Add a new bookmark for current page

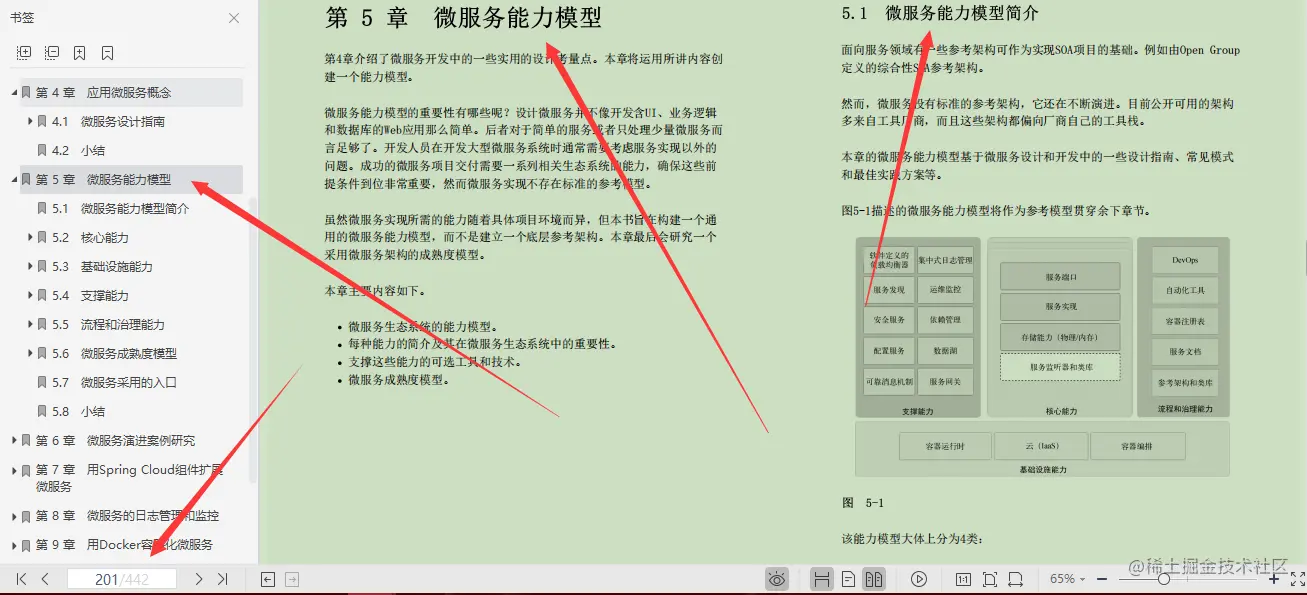pos(78,52)
